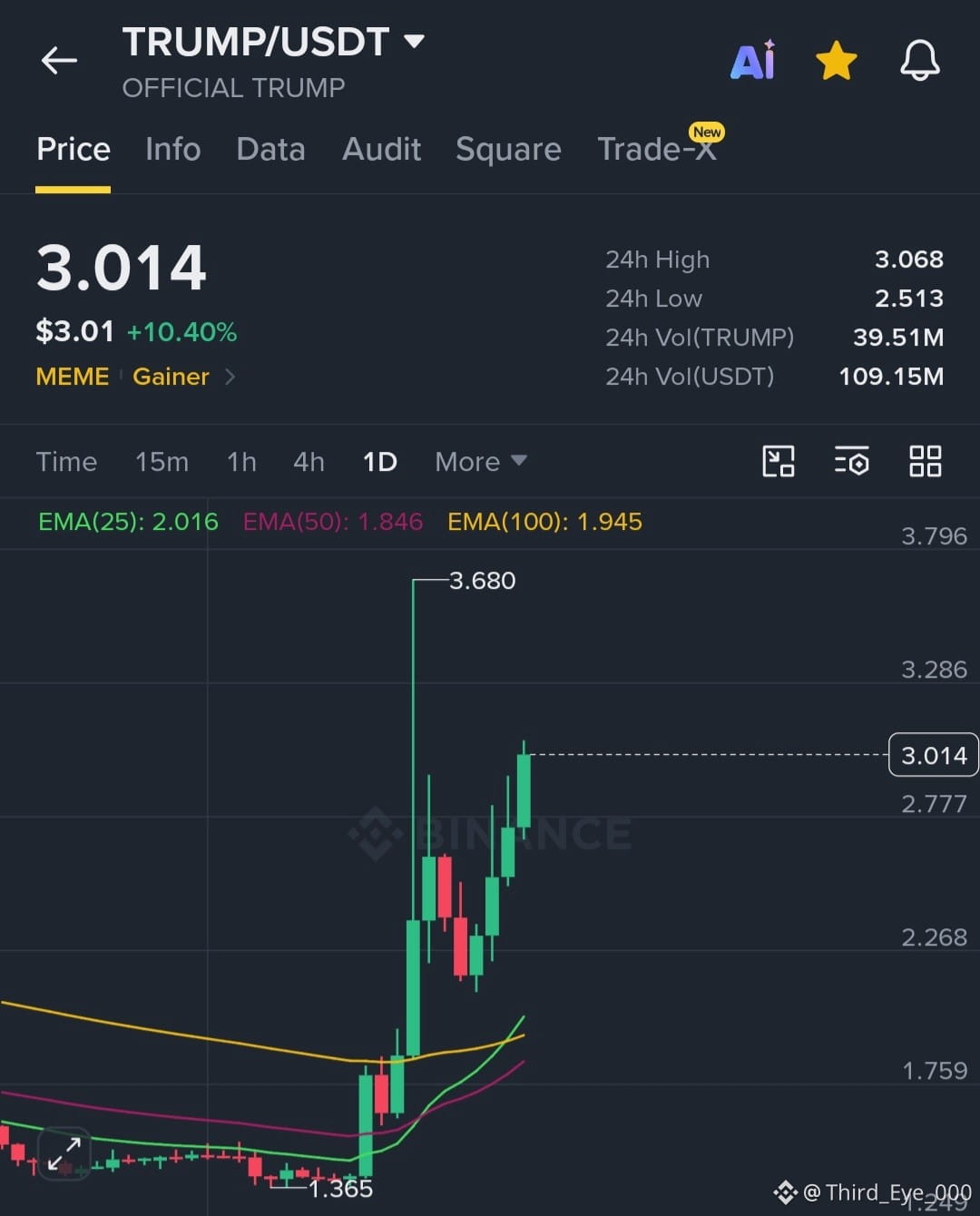Screen dimensions: 980x1216
Task: Tap the EMA(50): 1.846 indicator label
Action: pos(333,522)
